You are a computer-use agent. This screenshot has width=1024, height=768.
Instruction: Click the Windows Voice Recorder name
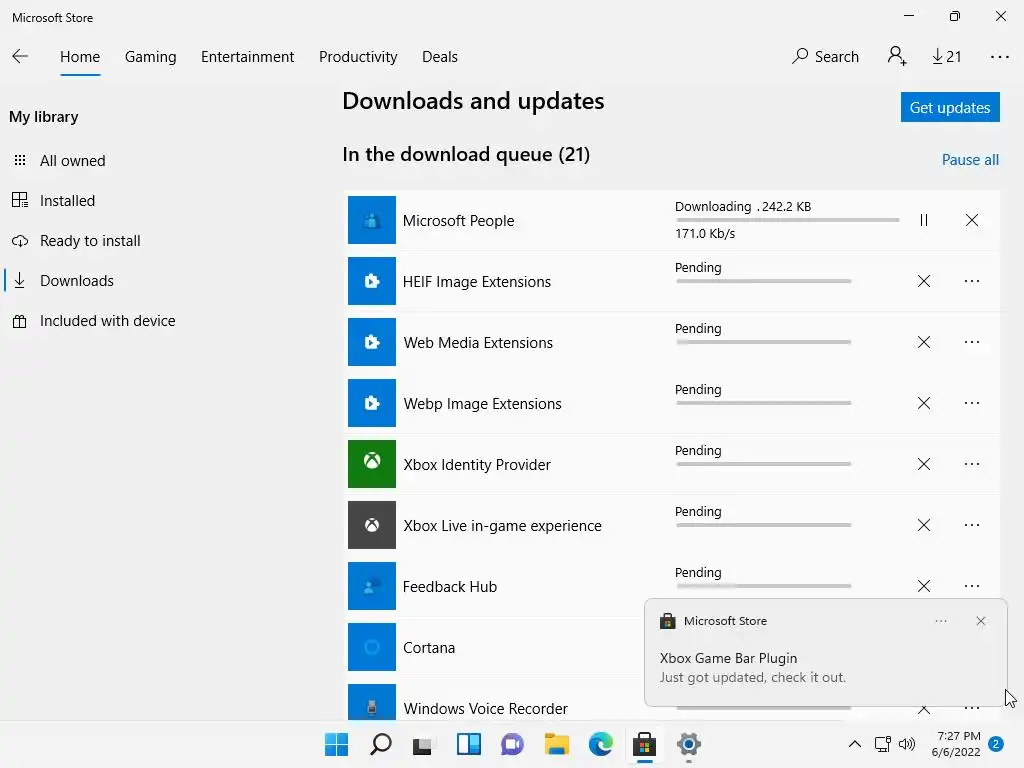(485, 709)
